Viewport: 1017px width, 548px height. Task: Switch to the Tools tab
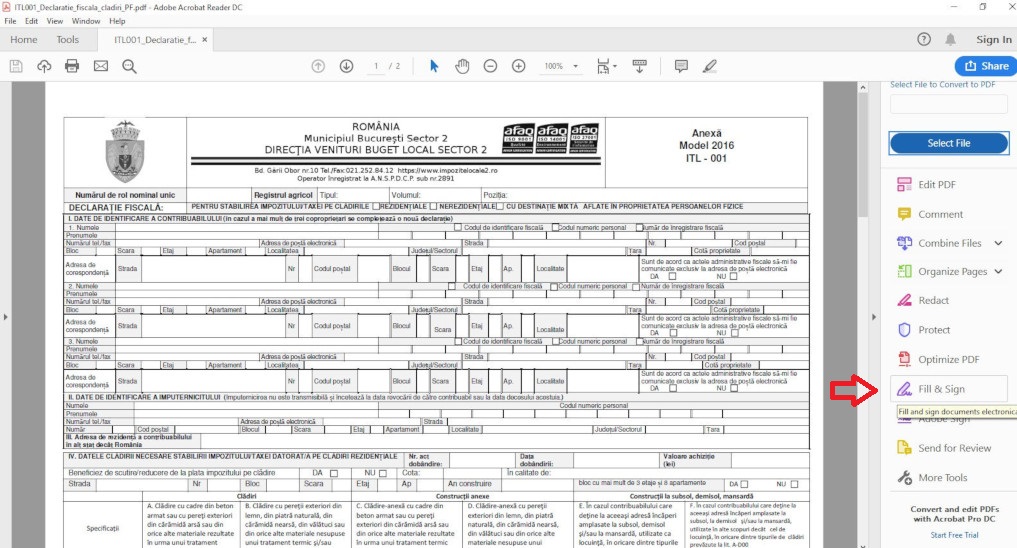67,40
